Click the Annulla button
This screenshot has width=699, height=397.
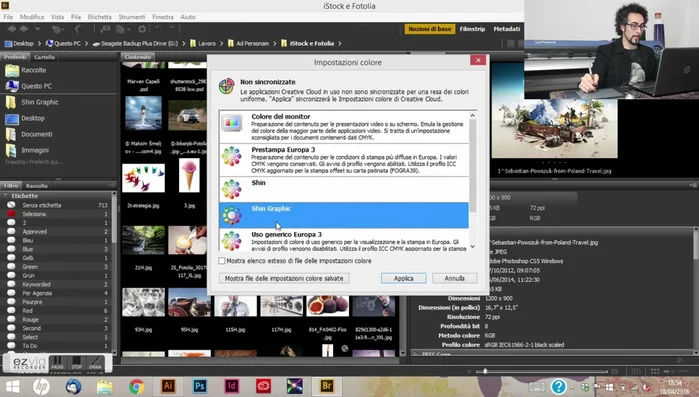455,278
